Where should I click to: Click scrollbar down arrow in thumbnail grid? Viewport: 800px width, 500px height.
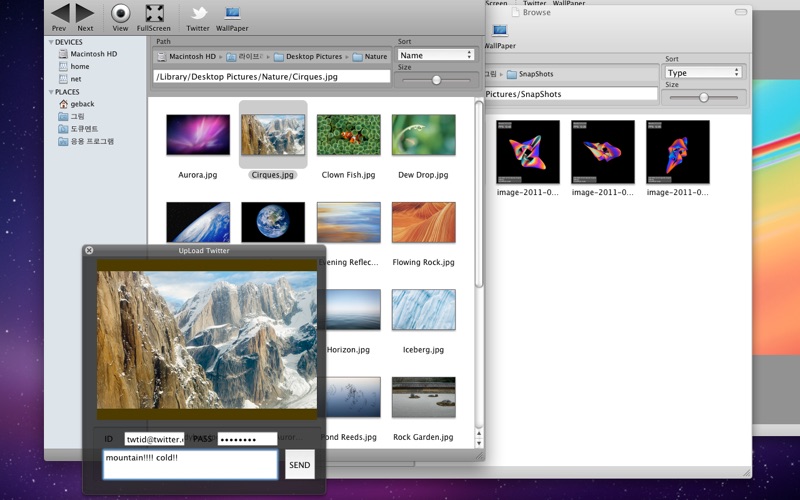[479, 443]
